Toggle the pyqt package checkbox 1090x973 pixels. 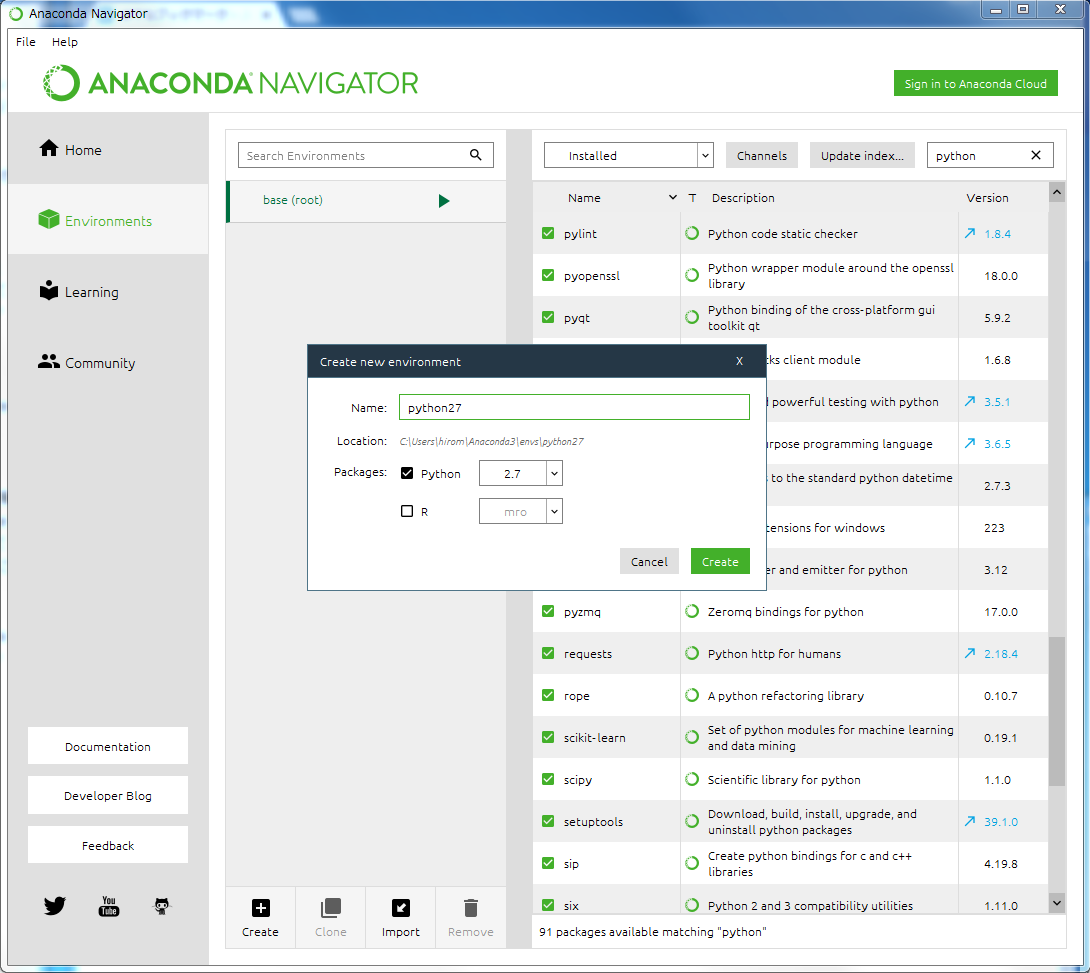548,317
